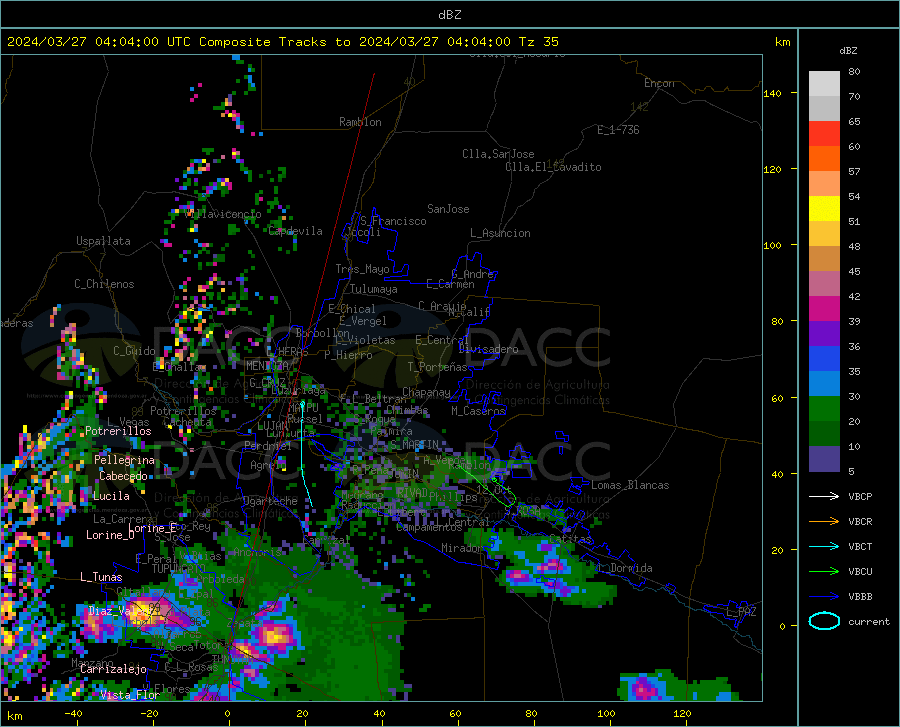Click the 'Cabecedo' map label

[123, 476]
